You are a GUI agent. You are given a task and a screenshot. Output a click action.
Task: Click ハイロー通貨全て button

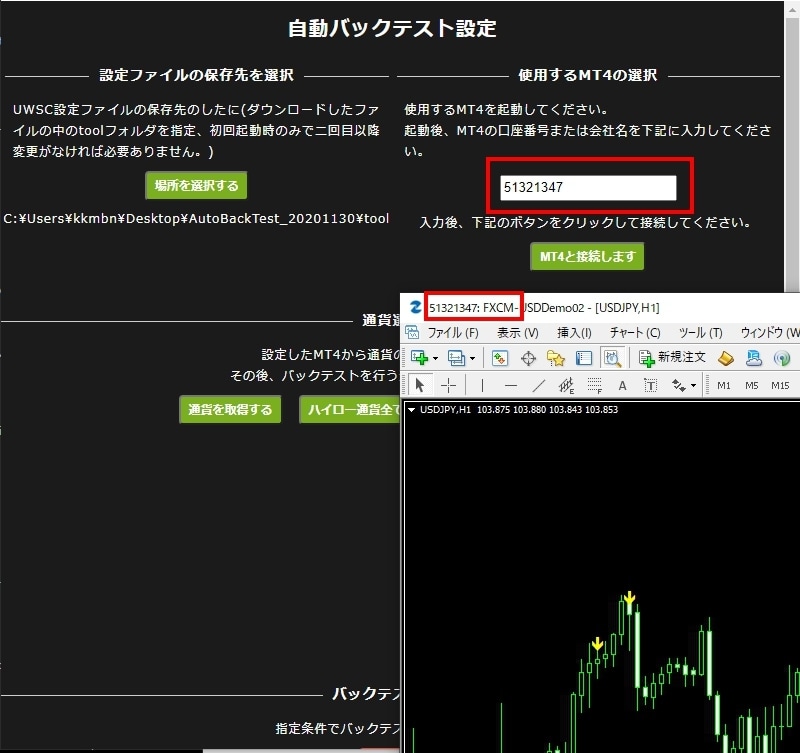[x=350, y=409]
